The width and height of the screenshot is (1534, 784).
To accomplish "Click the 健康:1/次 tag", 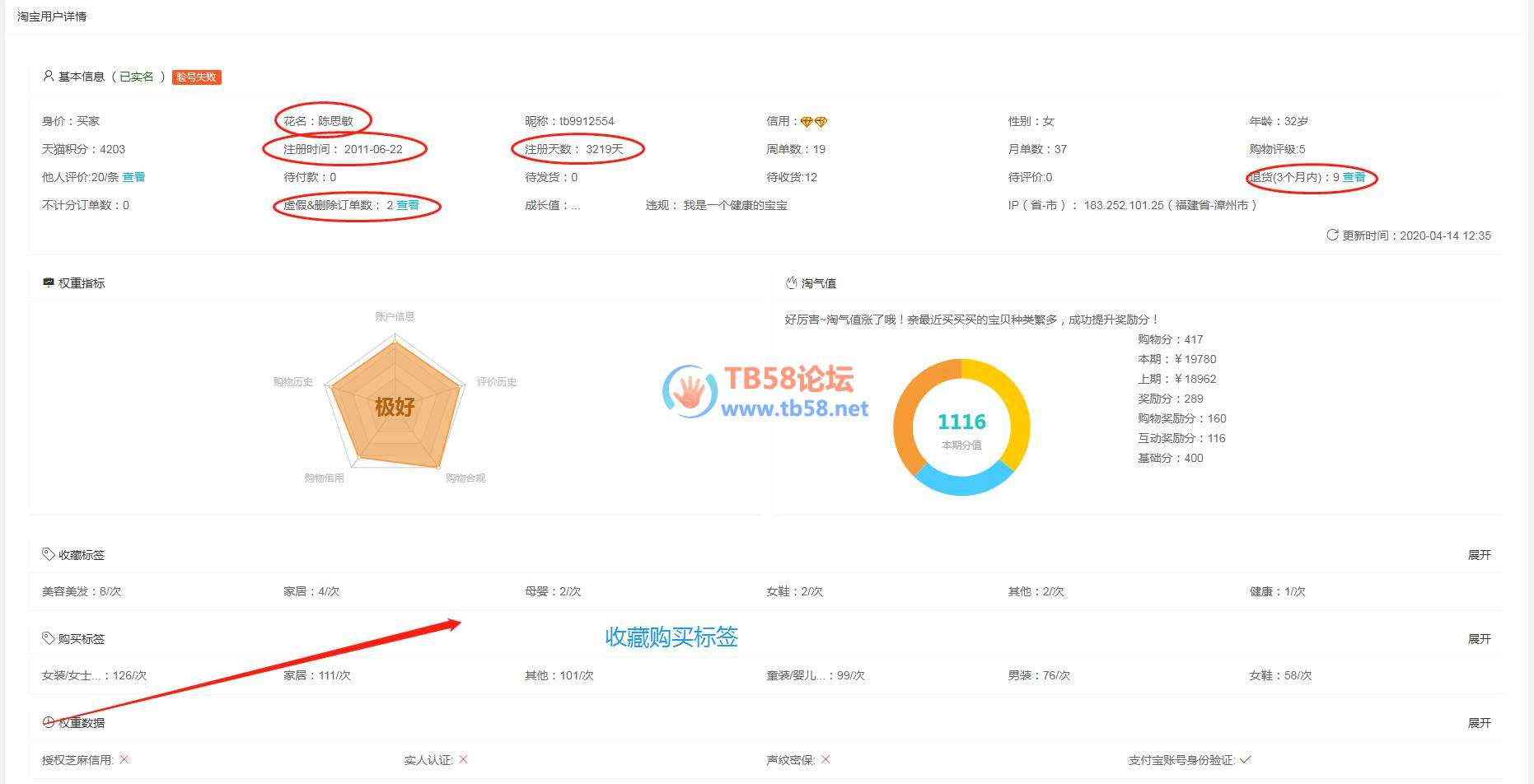I will click(1277, 591).
